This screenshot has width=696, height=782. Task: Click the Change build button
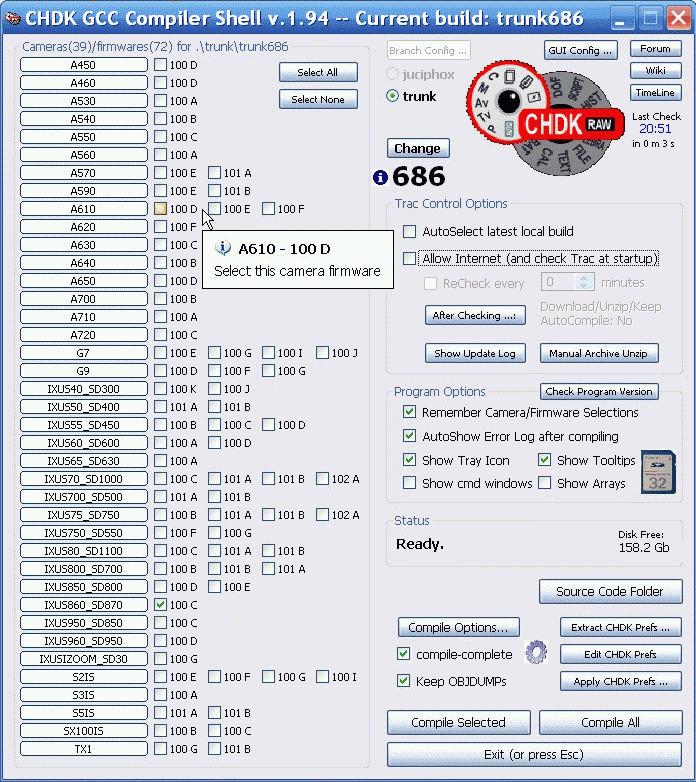coord(418,149)
